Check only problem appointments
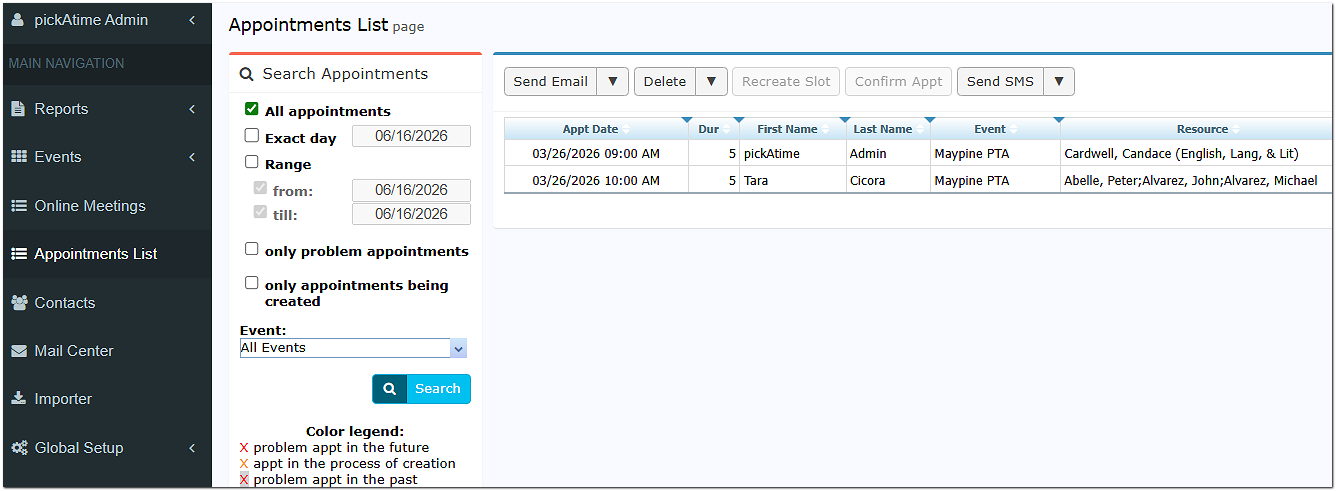The image size is (1336, 491). tap(252, 249)
